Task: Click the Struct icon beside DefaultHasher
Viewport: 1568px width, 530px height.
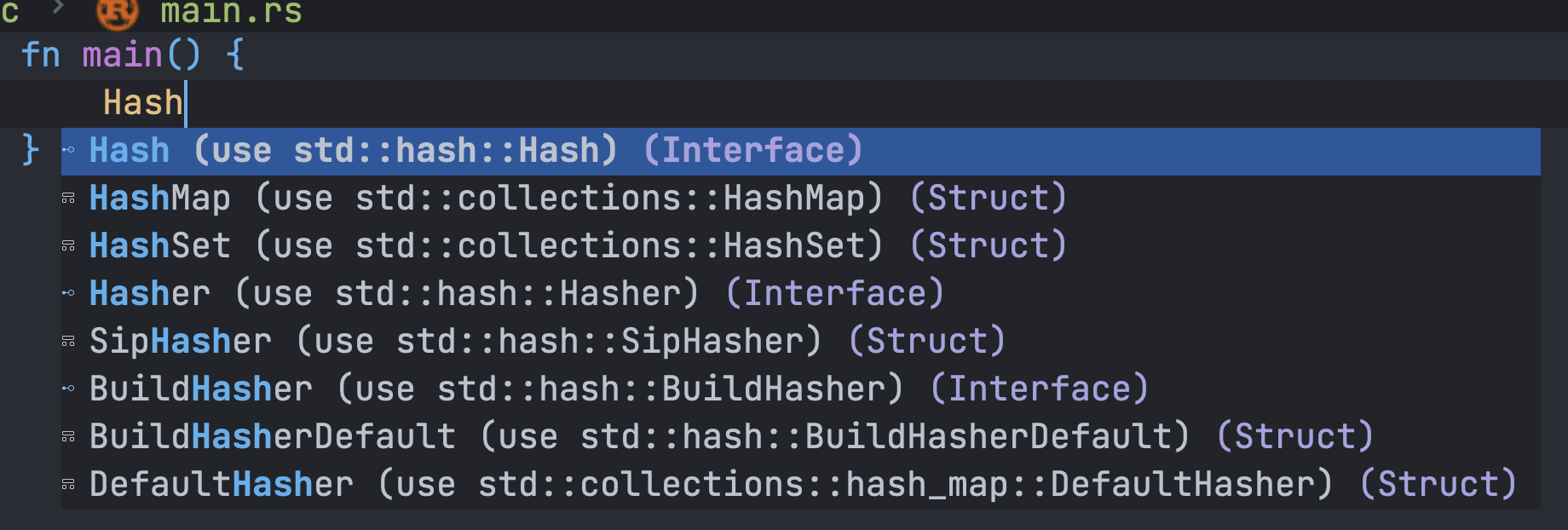Action: (68, 484)
